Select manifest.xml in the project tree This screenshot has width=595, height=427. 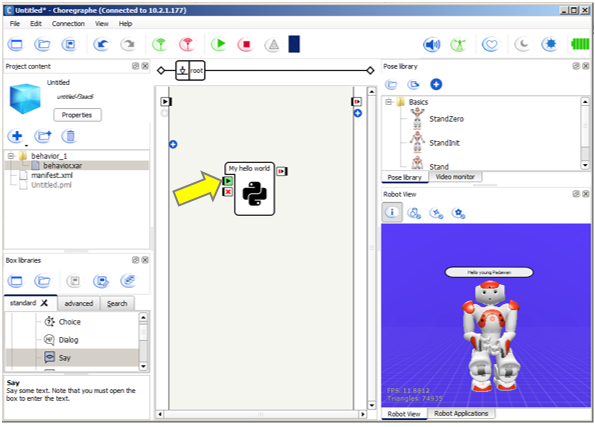[x=52, y=175]
